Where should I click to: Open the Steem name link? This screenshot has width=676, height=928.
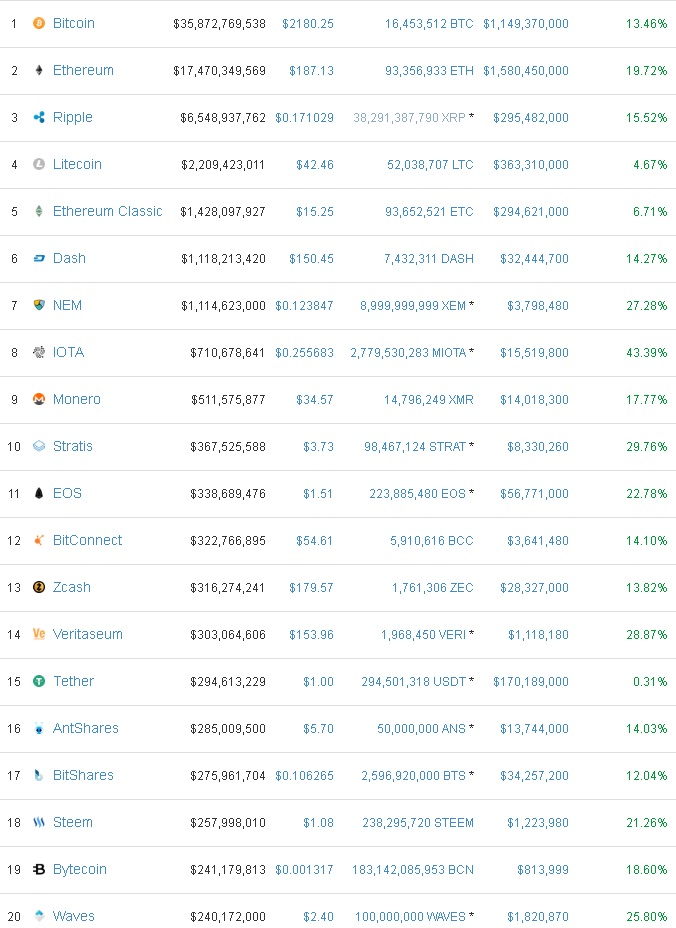tap(72, 822)
